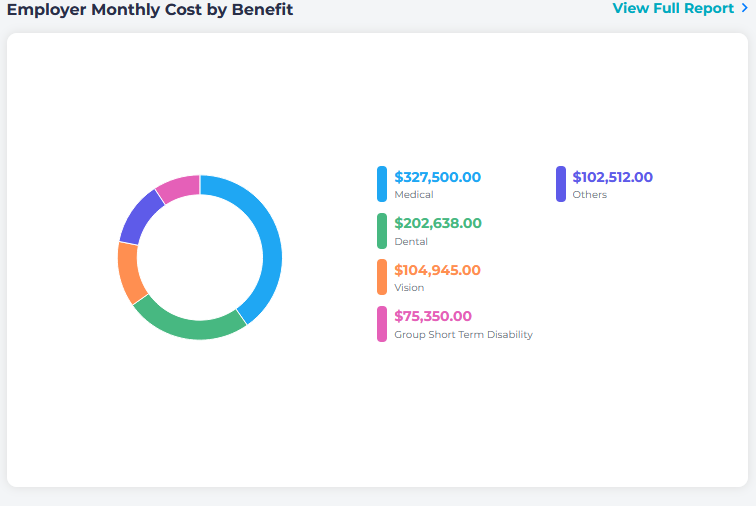Click the blue Medical legend swatch

pyautogui.click(x=382, y=184)
